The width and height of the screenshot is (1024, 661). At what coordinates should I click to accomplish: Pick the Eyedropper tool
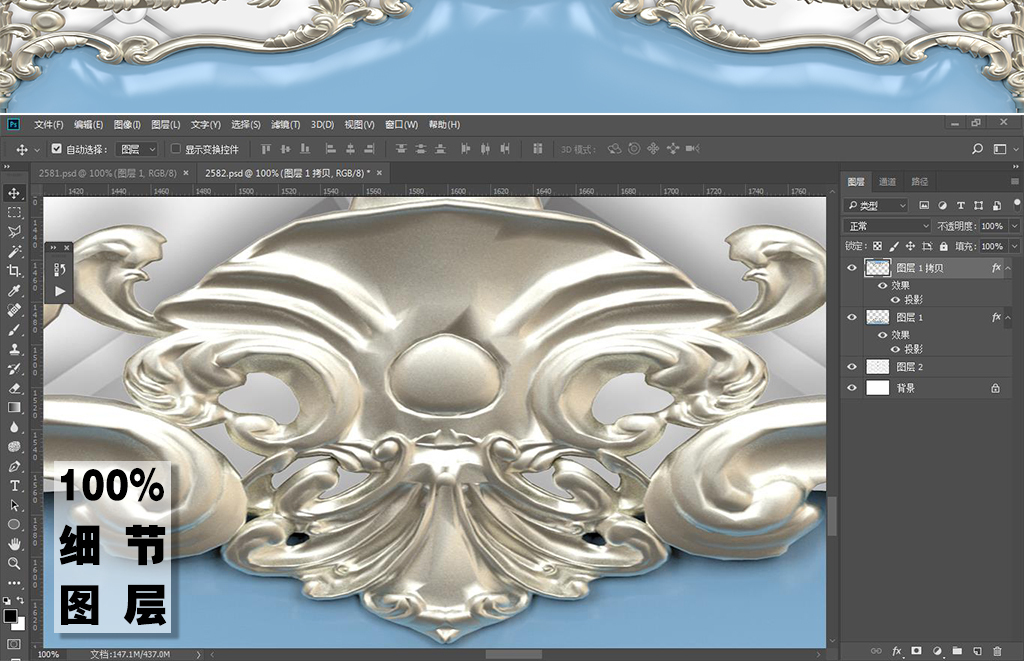(14, 291)
